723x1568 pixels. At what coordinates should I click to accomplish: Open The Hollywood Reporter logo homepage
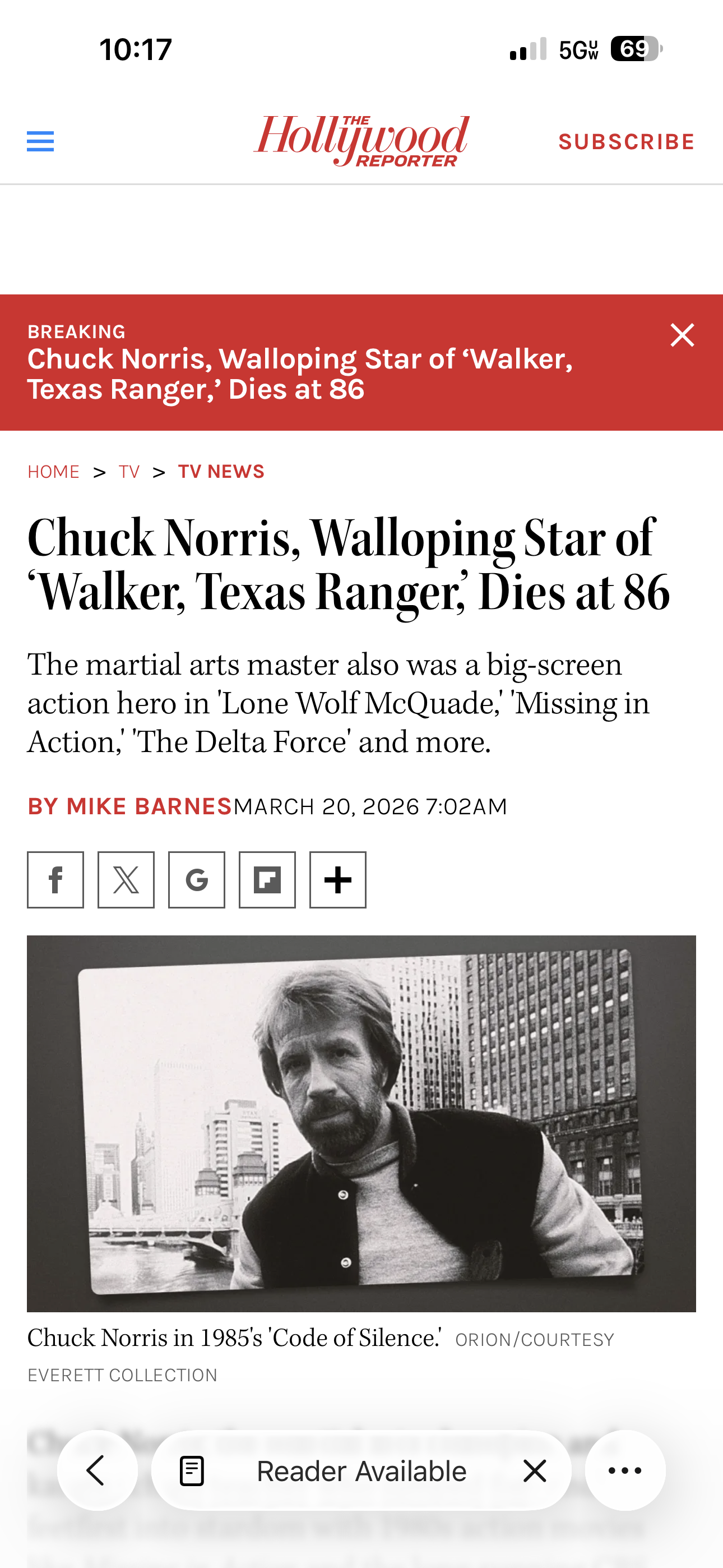click(361, 141)
